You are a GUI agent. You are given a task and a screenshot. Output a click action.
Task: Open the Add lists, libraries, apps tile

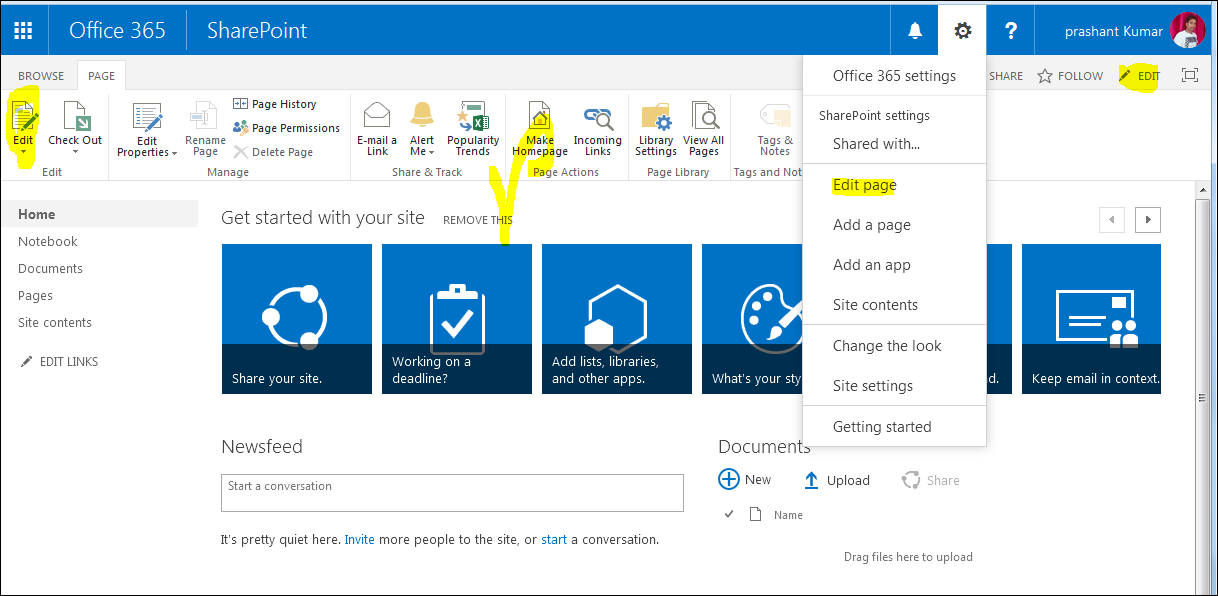616,319
